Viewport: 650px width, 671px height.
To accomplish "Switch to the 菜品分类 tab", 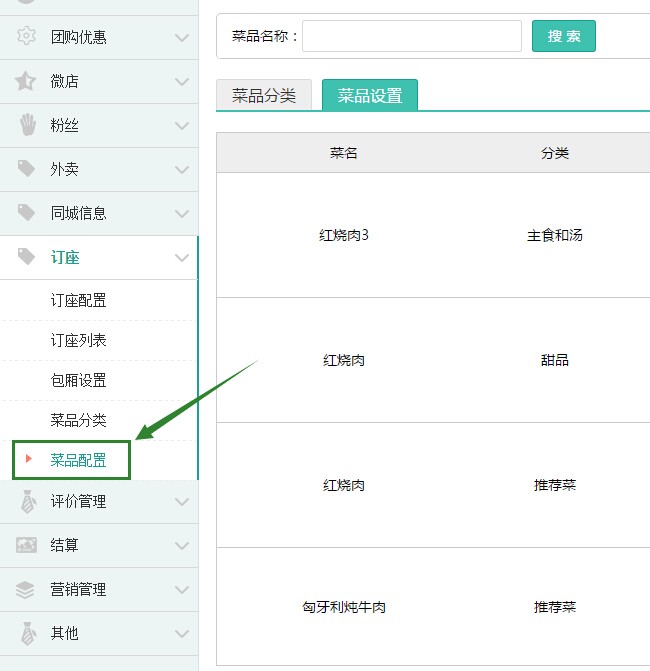I will coord(264,95).
